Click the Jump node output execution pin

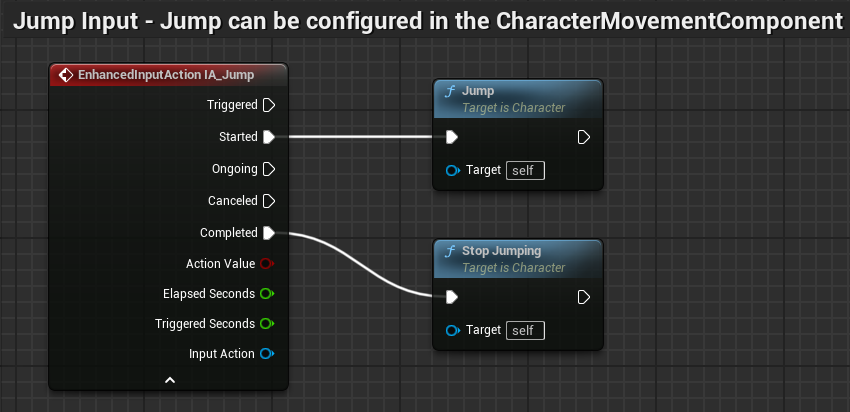point(584,137)
